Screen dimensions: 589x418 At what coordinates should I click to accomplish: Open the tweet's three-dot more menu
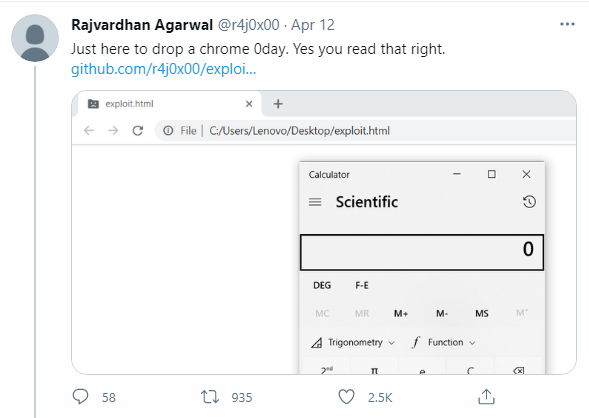coord(567,24)
